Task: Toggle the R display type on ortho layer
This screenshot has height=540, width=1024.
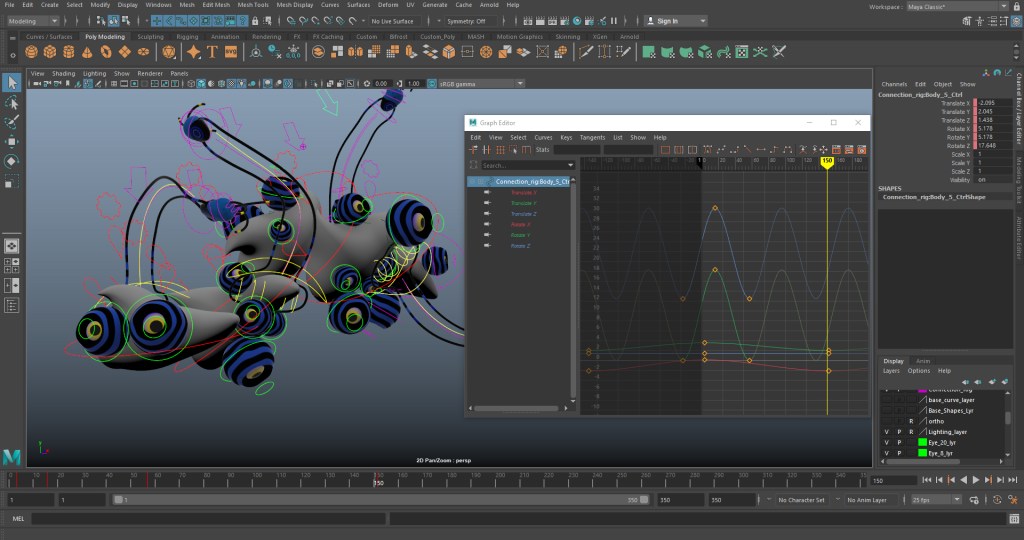Action: (911, 421)
